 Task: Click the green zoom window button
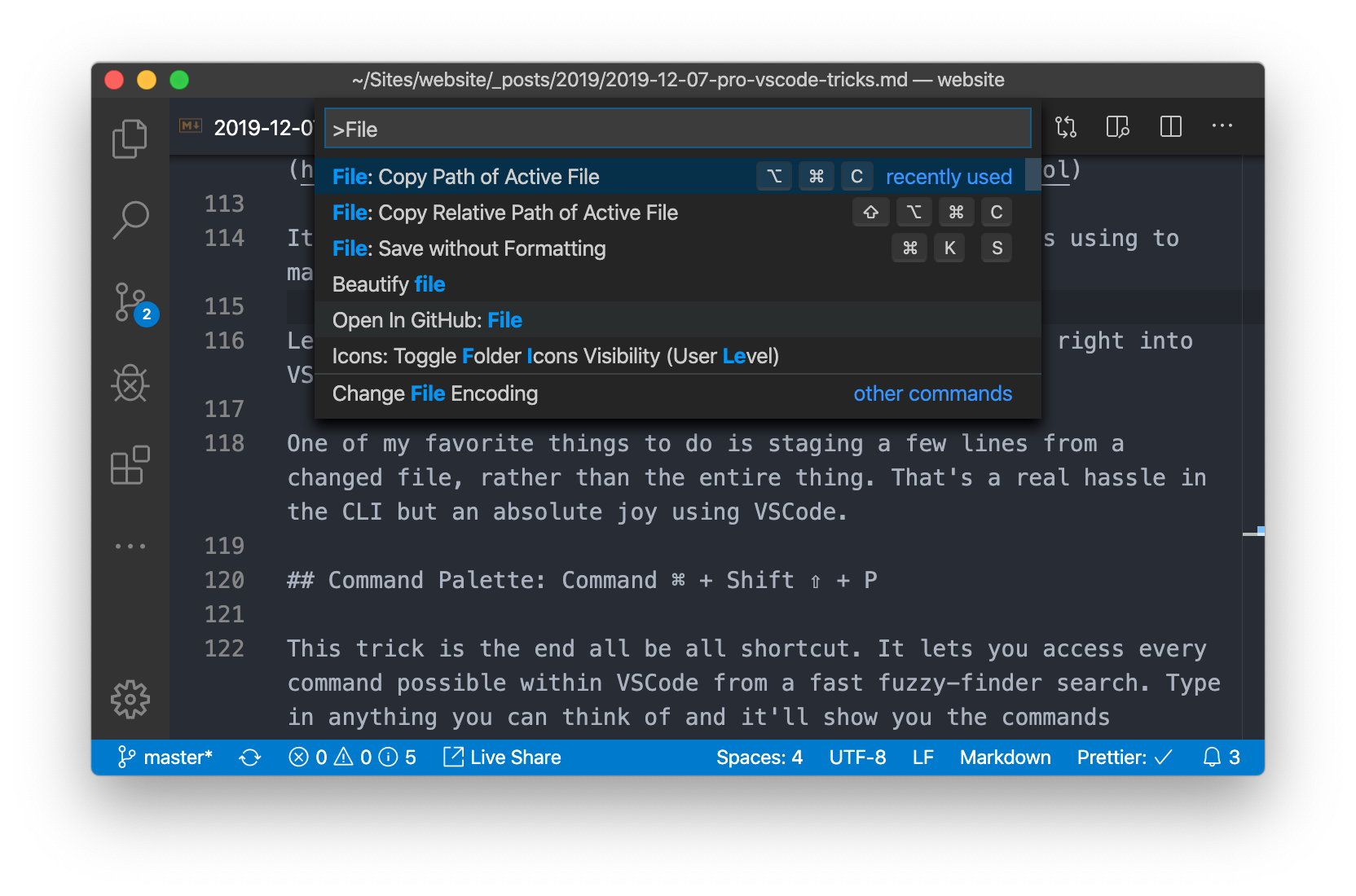pyautogui.click(x=179, y=80)
